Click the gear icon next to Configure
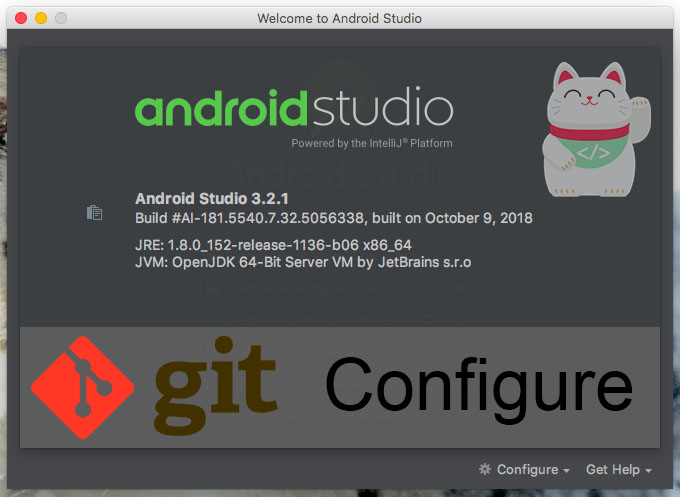The width and height of the screenshot is (680, 497). (485, 469)
